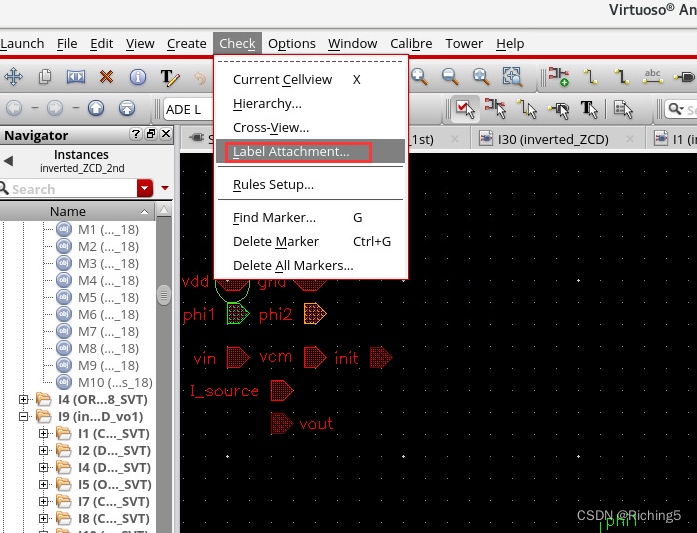Click the Move tool icon
Viewport: 697px width, 533px height.
pyautogui.click(x=14, y=77)
